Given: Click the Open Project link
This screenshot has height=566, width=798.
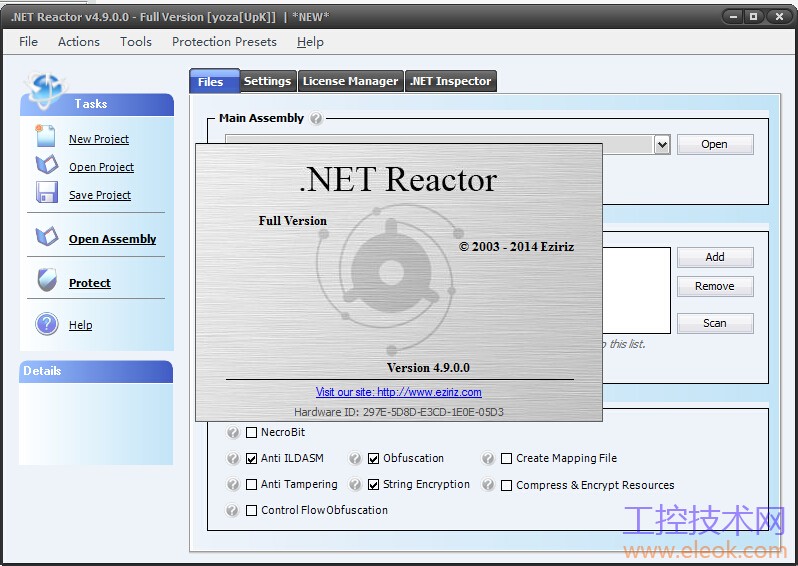Looking at the screenshot, I should 101,167.
